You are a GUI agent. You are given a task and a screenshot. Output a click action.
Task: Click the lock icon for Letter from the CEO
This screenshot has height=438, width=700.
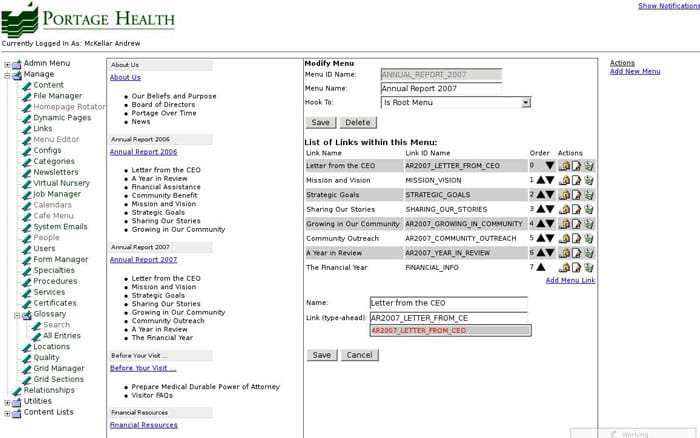564,166
